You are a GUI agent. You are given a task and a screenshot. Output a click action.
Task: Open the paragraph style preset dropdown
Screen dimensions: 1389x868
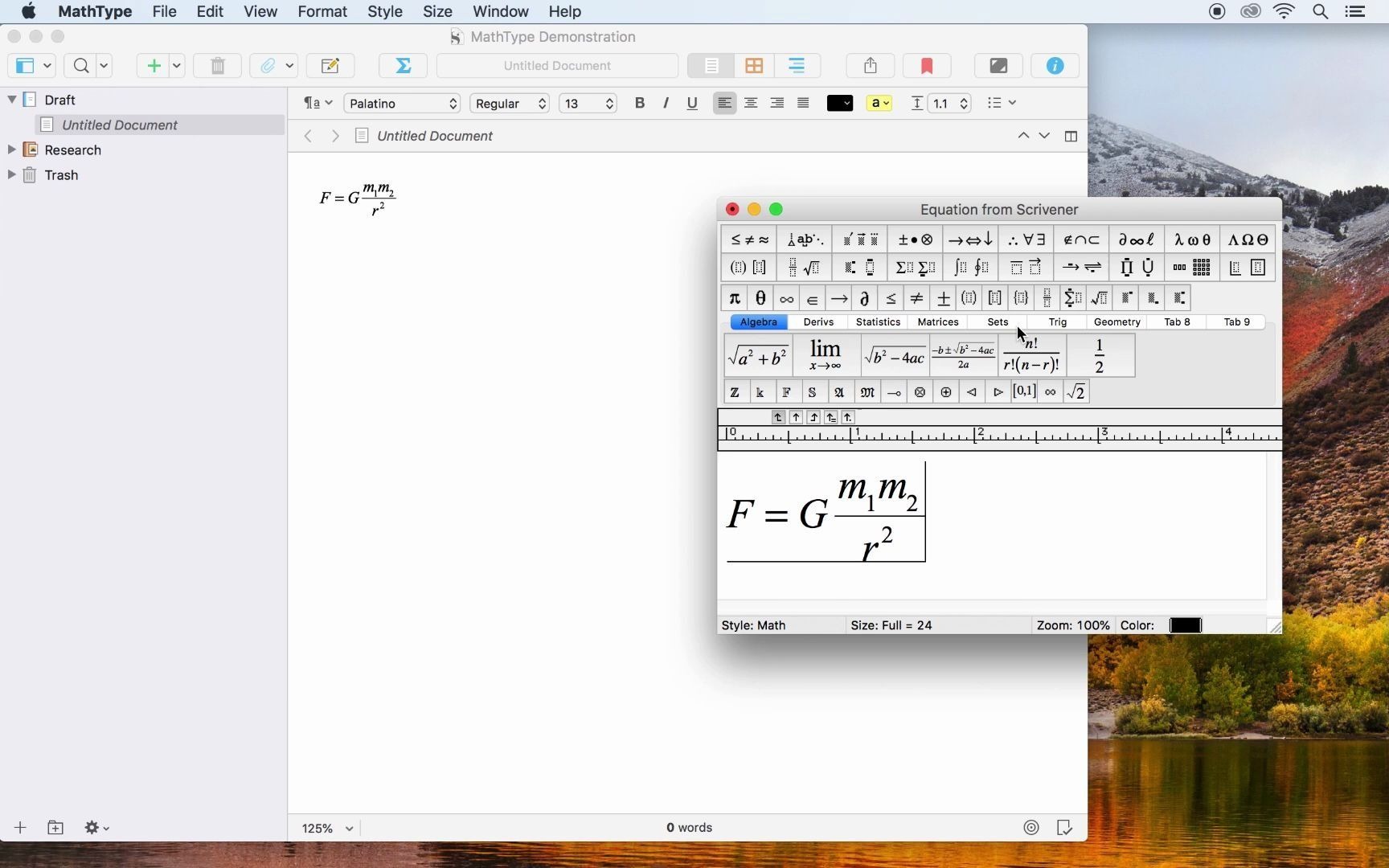(318, 103)
